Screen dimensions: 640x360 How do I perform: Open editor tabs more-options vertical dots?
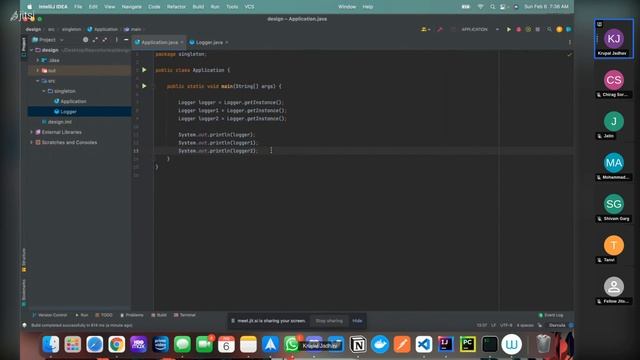click(x=570, y=42)
